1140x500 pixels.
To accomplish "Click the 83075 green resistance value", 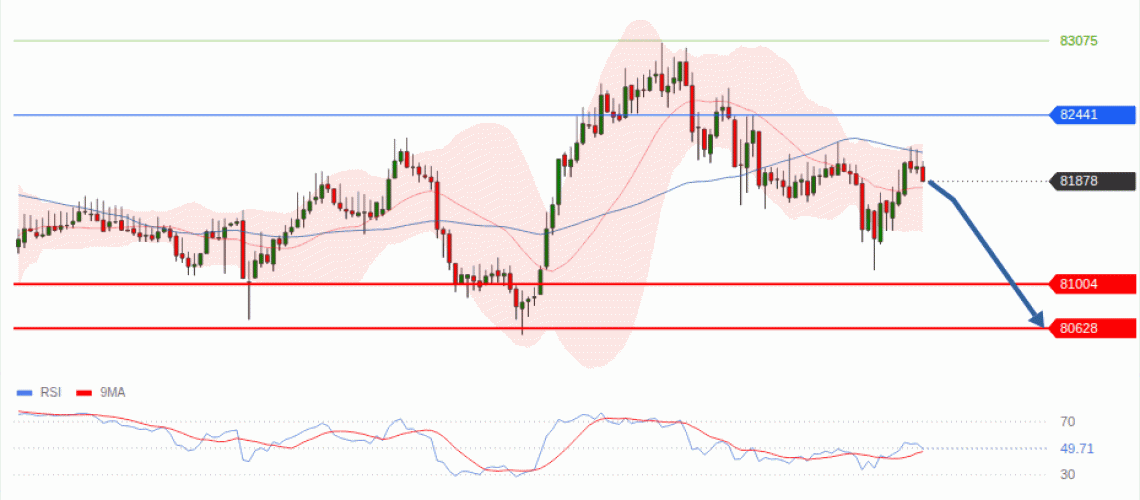I will [x=1079, y=41].
